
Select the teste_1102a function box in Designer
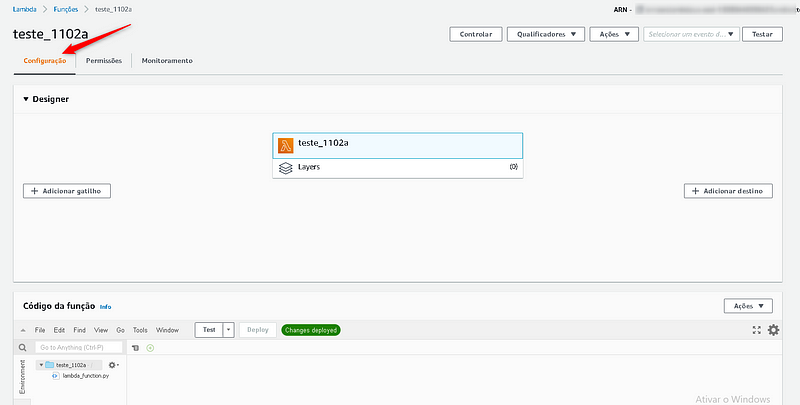click(398, 145)
